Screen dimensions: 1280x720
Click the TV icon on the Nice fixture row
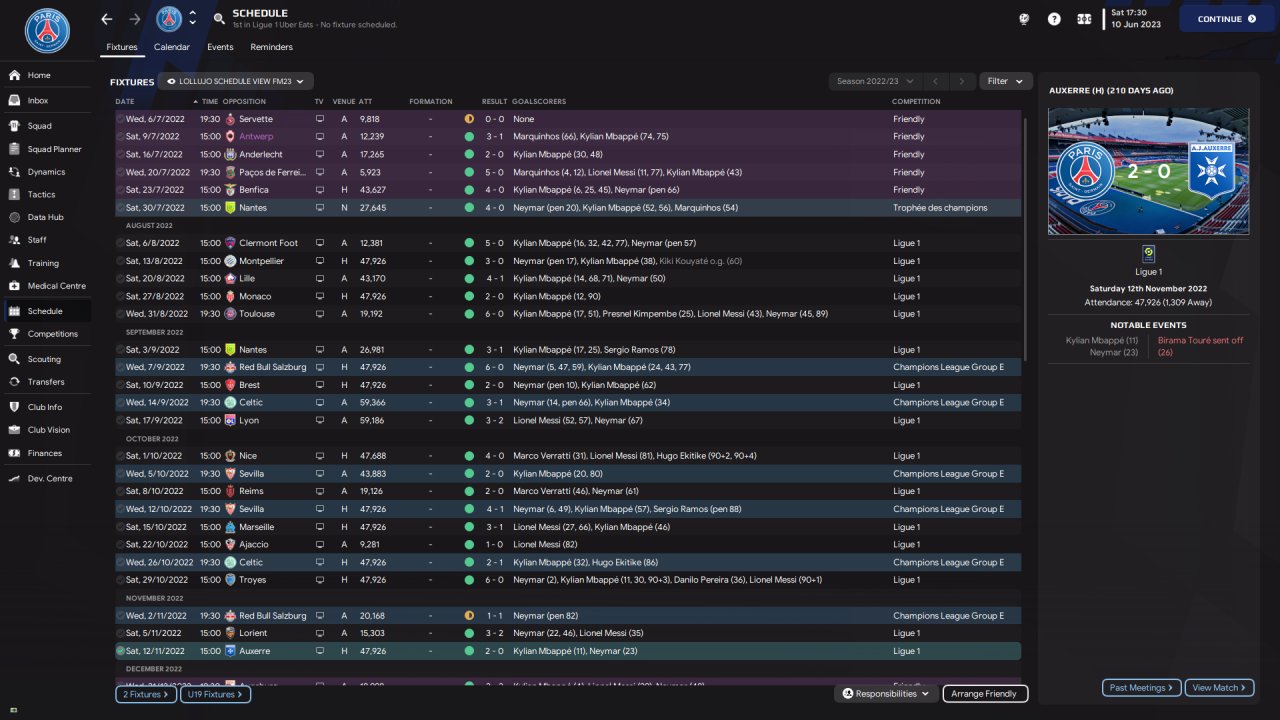(x=320, y=456)
